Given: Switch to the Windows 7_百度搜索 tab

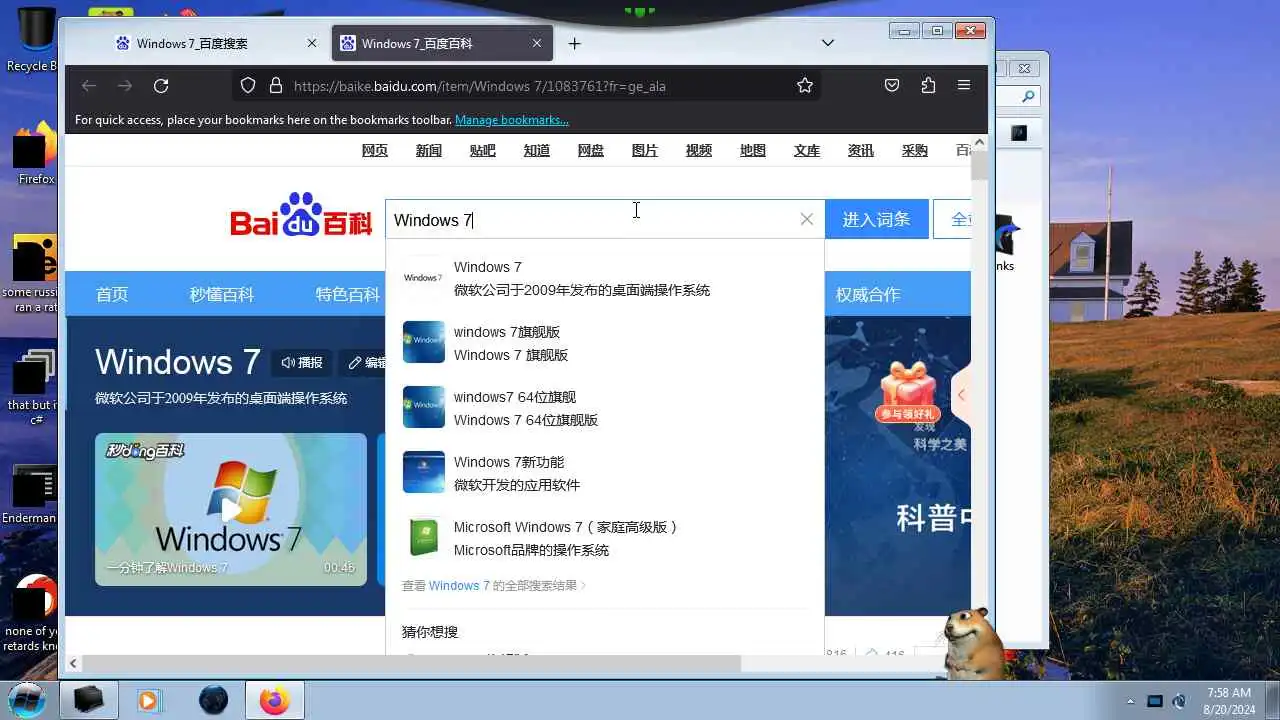Looking at the screenshot, I should [x=216, y=44].
